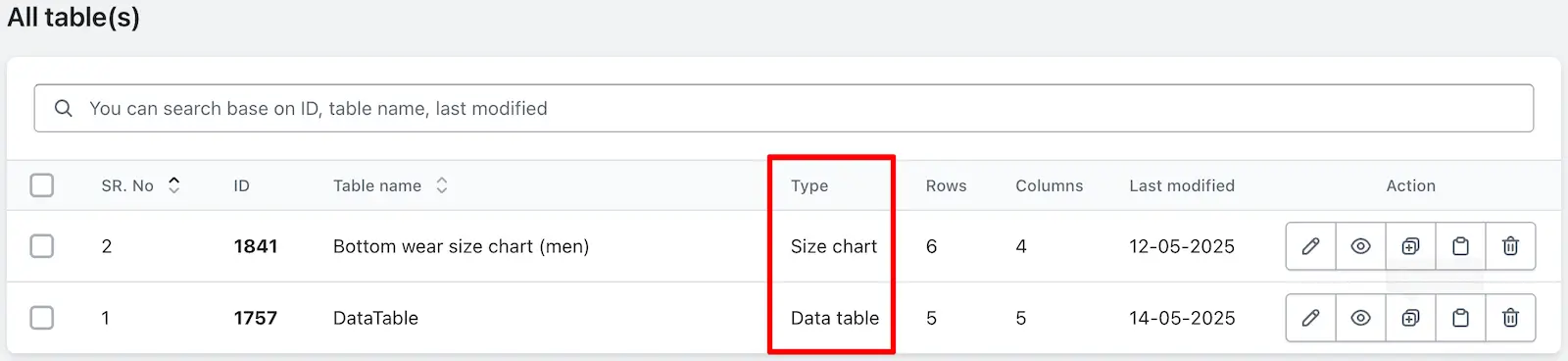Image resolution: width=1568 pixels, height=361 pixels.
Task: Tick the select-all checkbox in header
Action: (42, 185)
